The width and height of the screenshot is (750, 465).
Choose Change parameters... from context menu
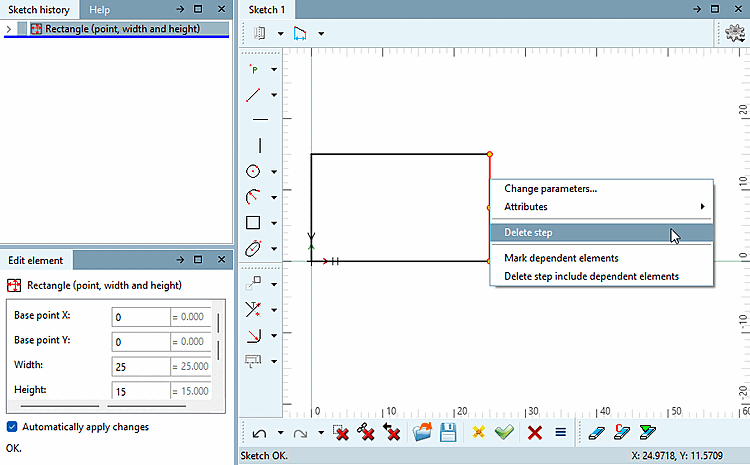(602, 188)
